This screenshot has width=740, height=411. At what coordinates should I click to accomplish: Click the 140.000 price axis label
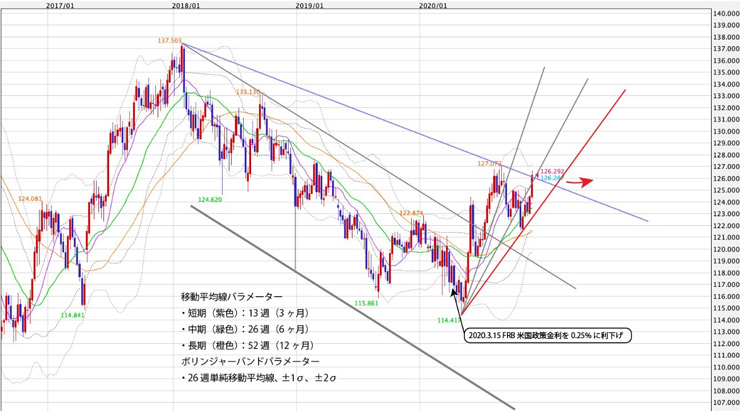[x=727, y=14]
